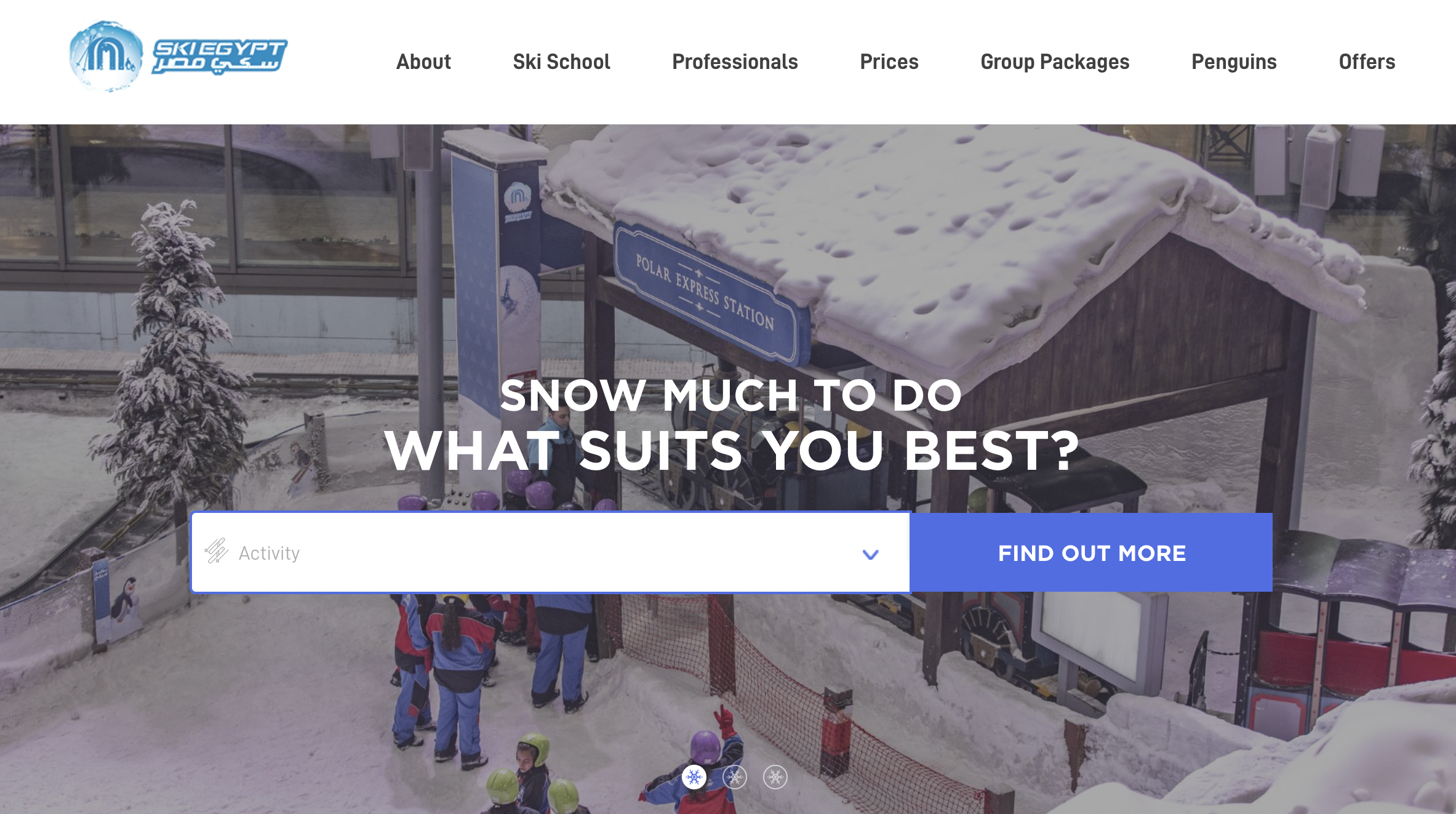Open the Professionals menu
1456x814 pixels.
tap(735, 62)
